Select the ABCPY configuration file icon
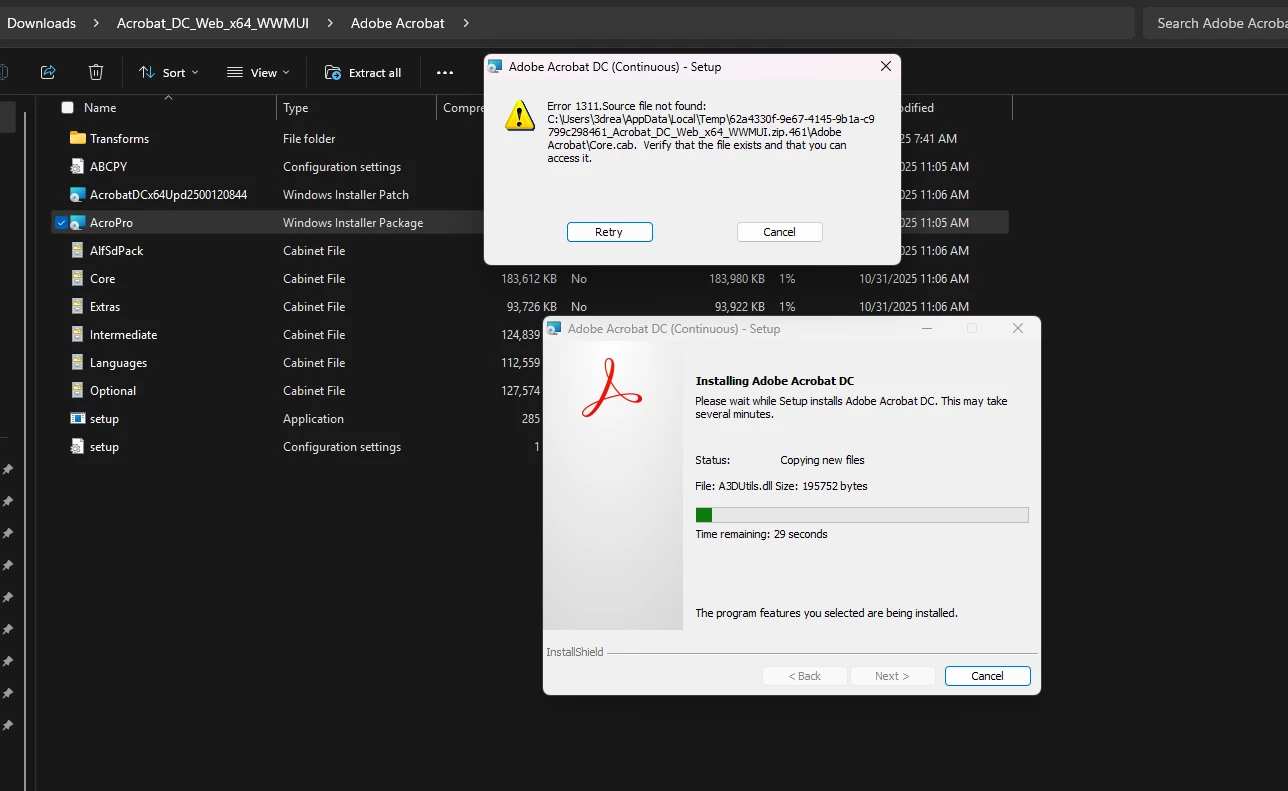The width and height of the screenshot is (1288, 791). coord(78,167)
